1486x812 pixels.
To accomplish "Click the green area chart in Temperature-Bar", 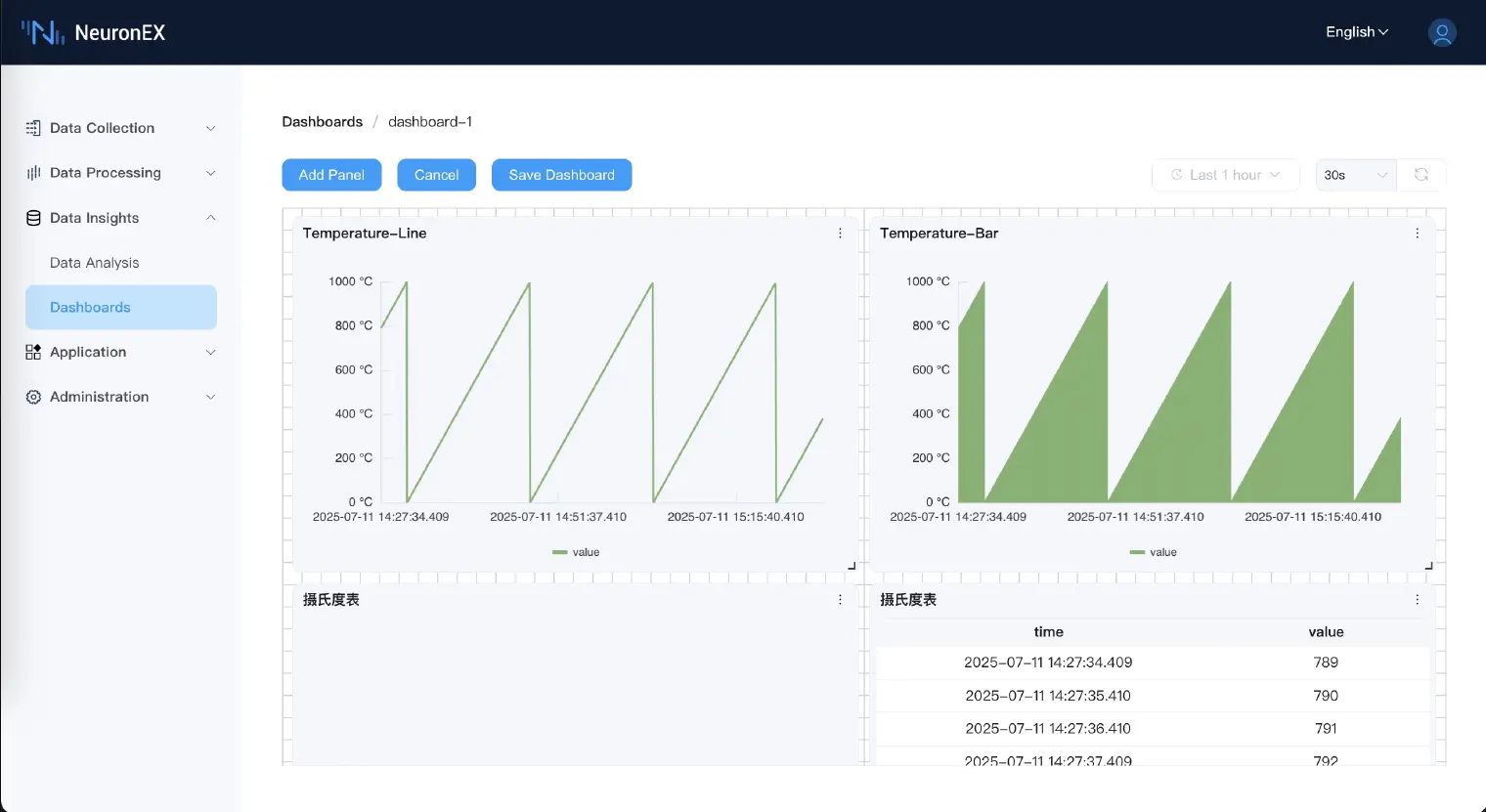I will click(1179, 392).
